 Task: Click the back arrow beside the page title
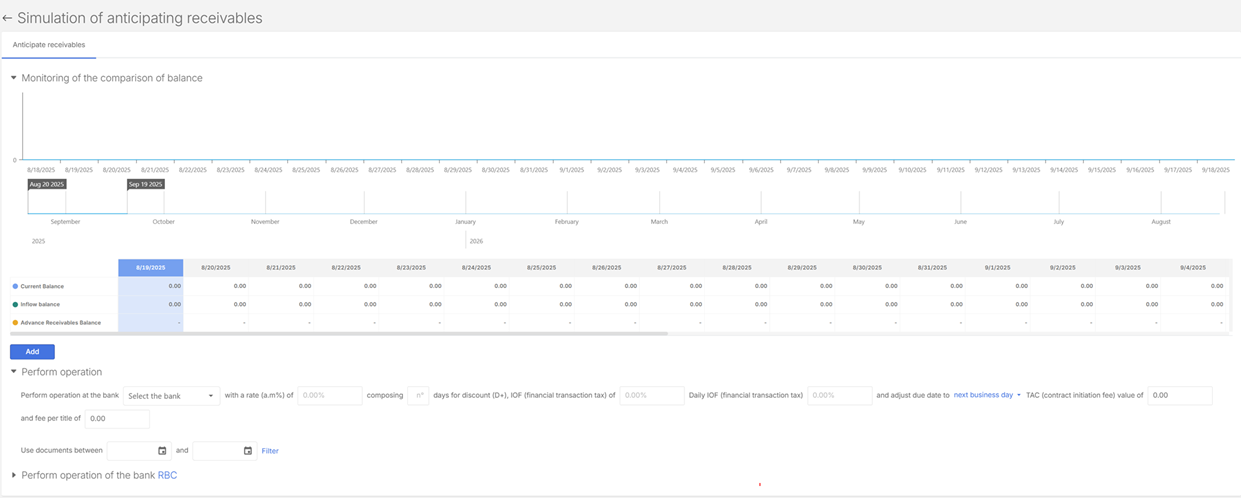[x=8, y=18]
